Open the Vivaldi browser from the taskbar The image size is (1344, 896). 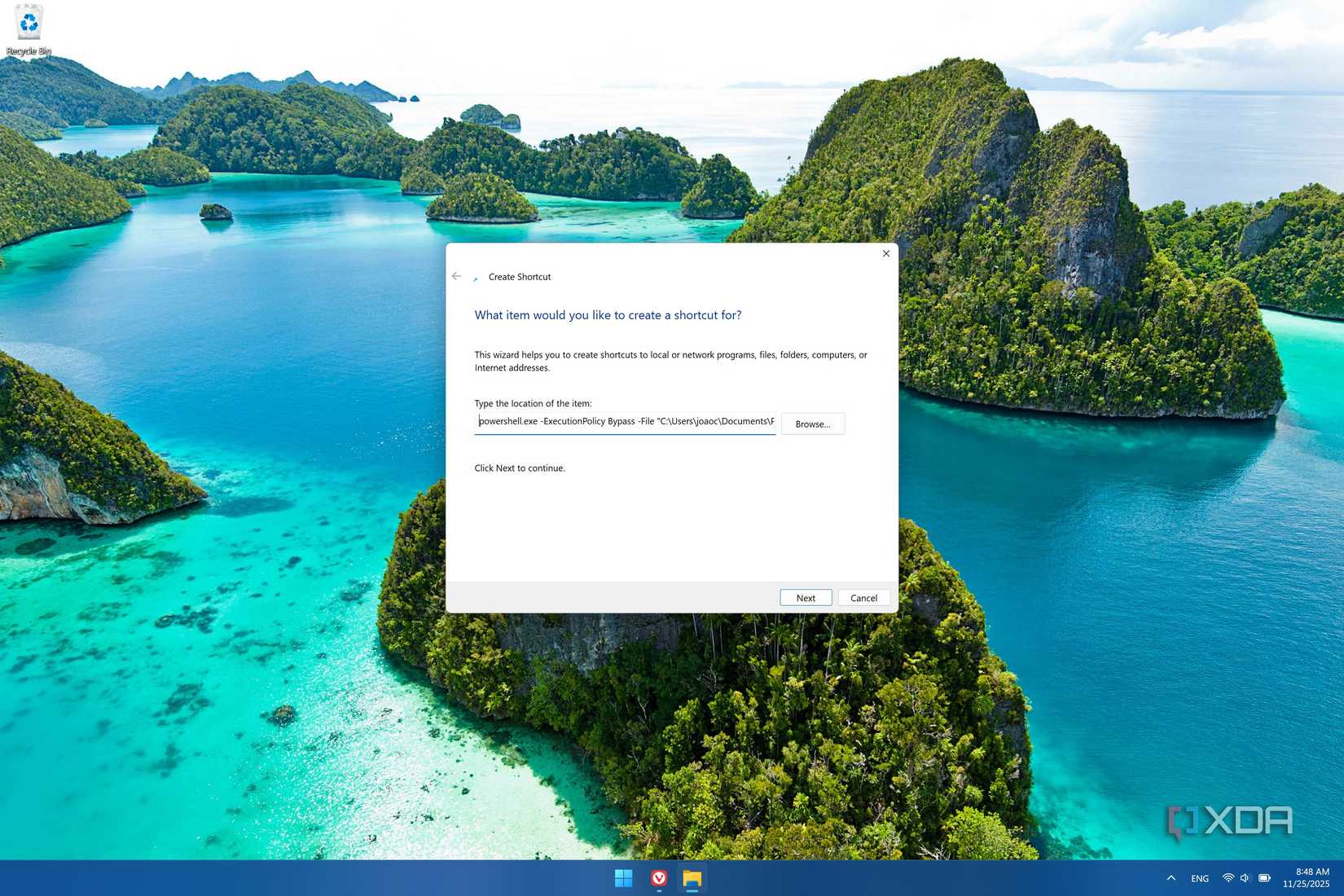pyautogui.click(x=658, y=878)
